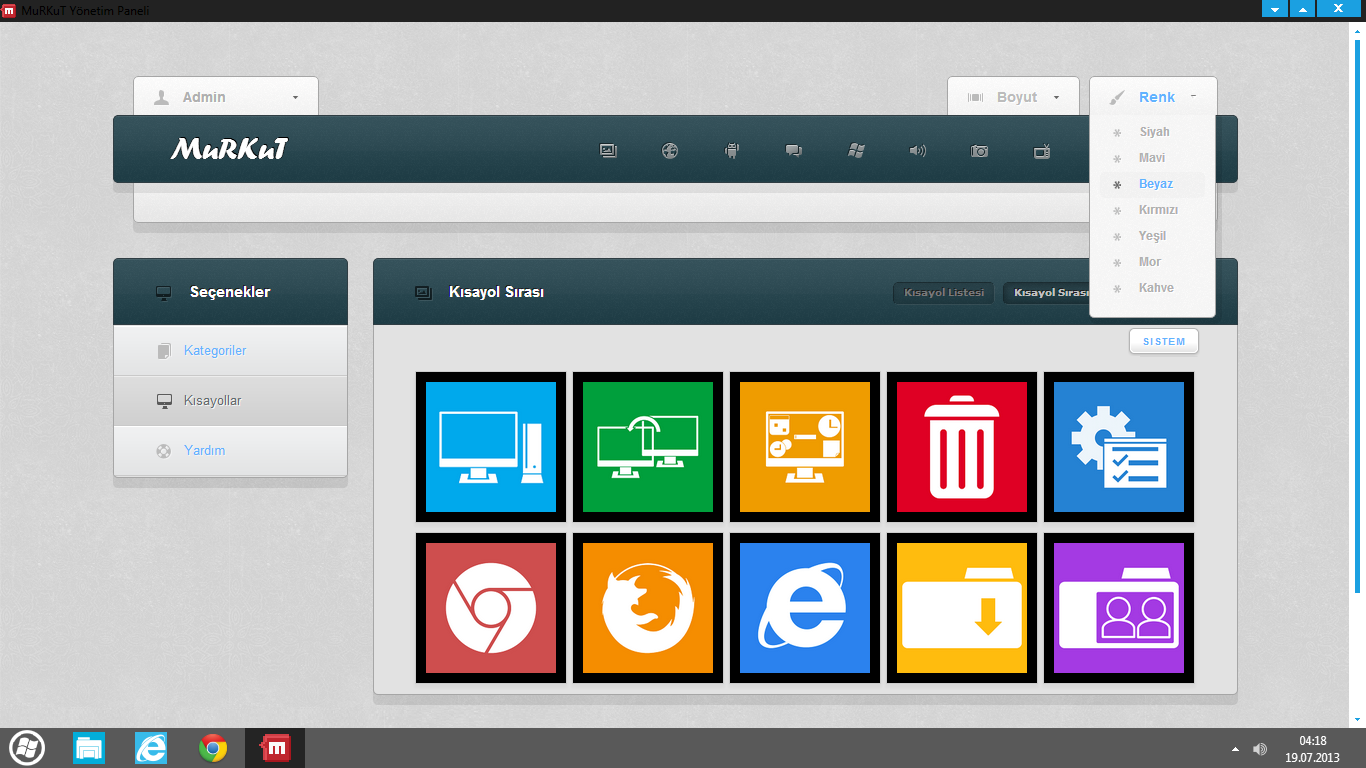
Task: Launch the Firefox shortcut tile
Action: click(x=648, y=608)
